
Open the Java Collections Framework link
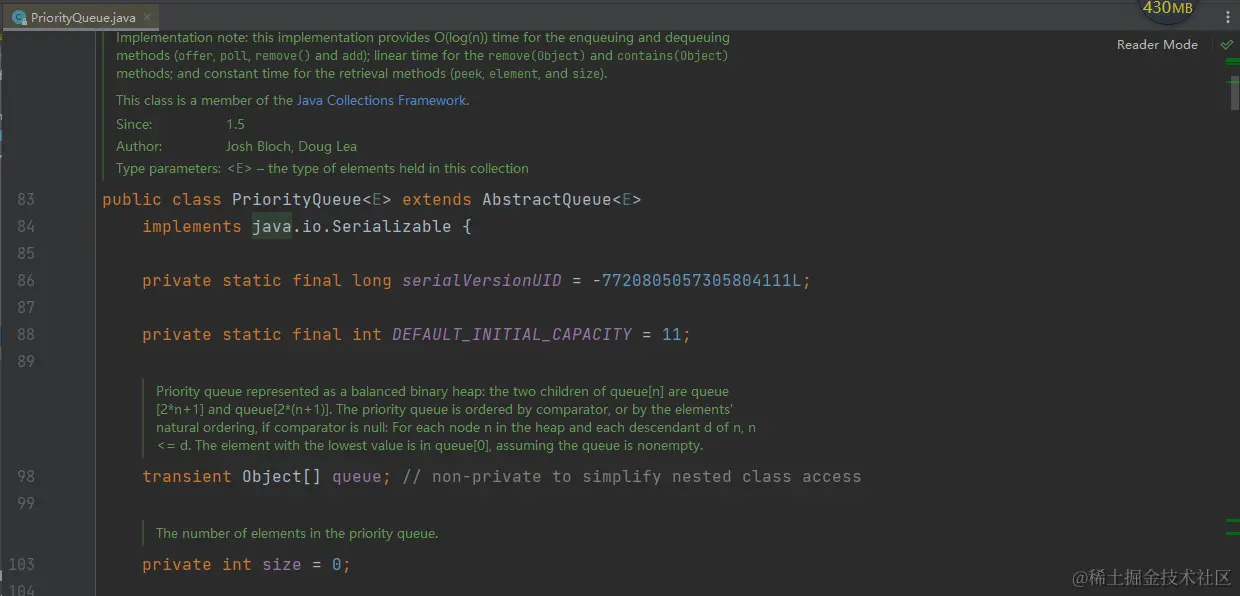[381, 100]
